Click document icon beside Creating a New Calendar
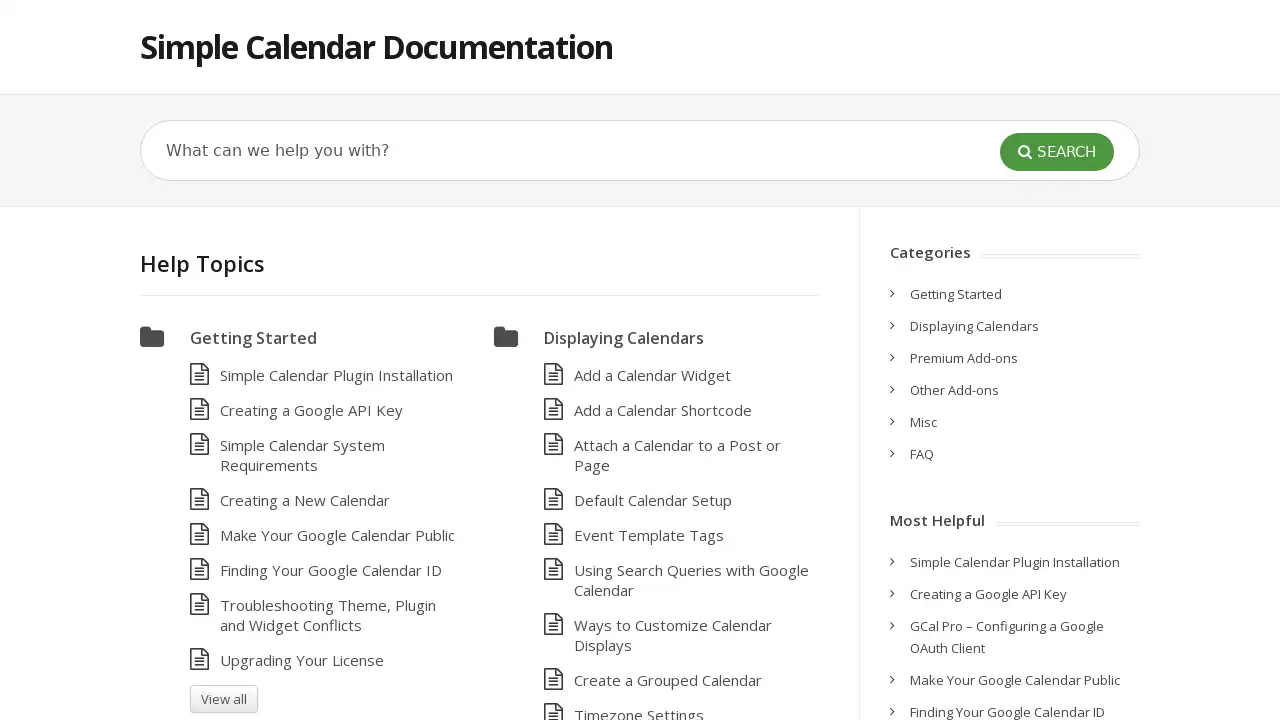 [200, 499]
